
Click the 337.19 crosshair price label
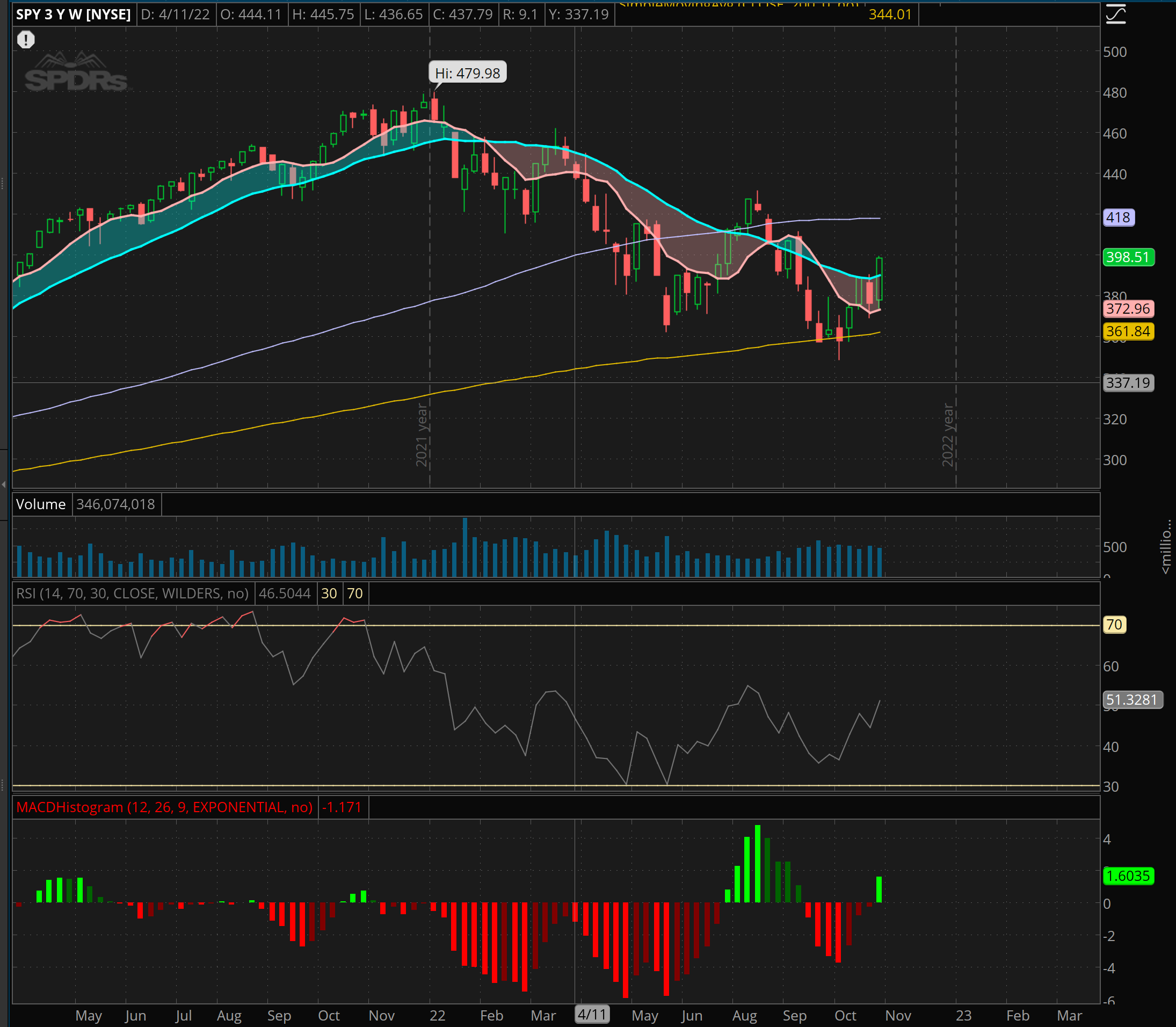(1128, 382)
